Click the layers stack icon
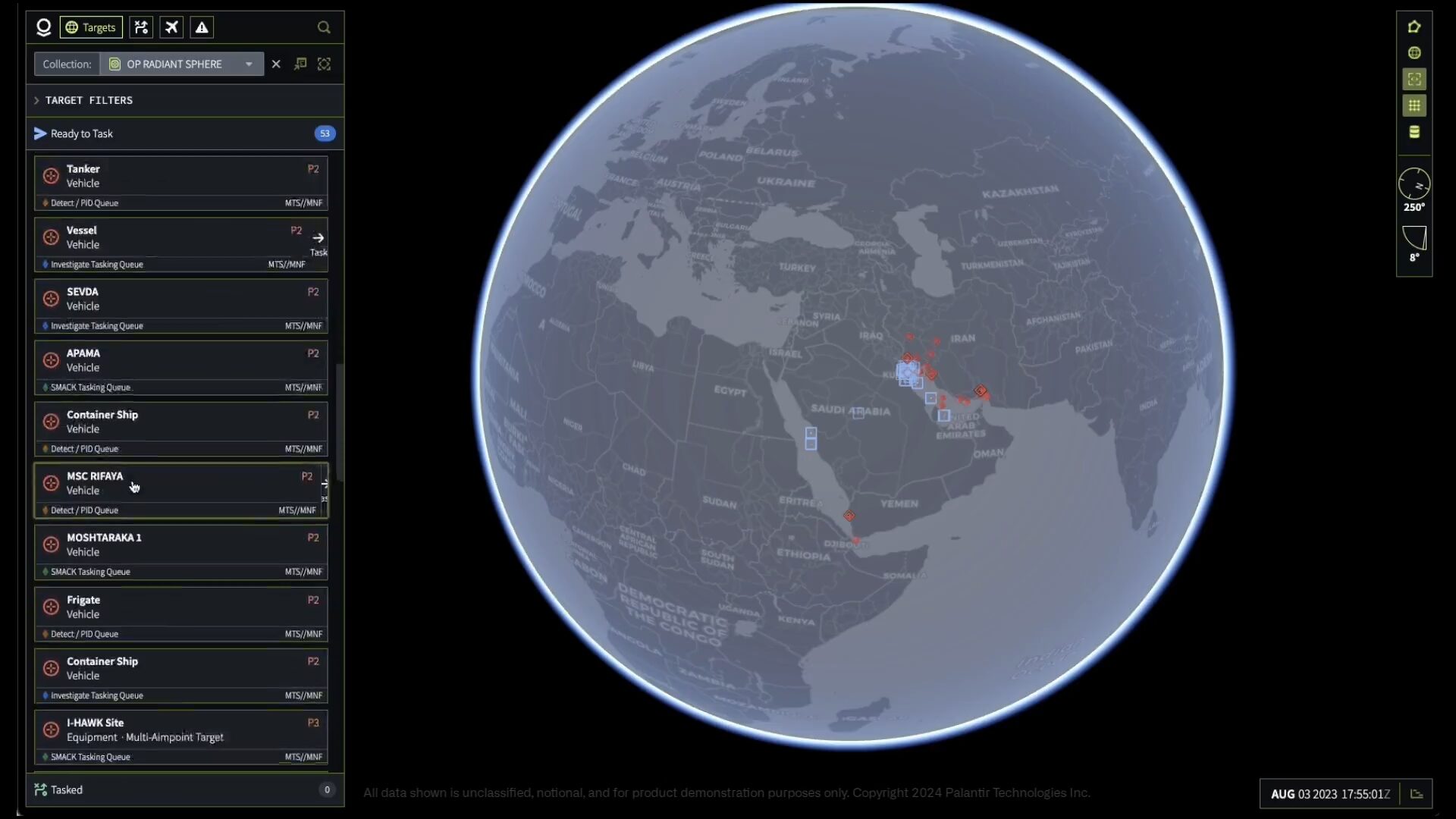1456x819 pixels. tap(1414, 132)
